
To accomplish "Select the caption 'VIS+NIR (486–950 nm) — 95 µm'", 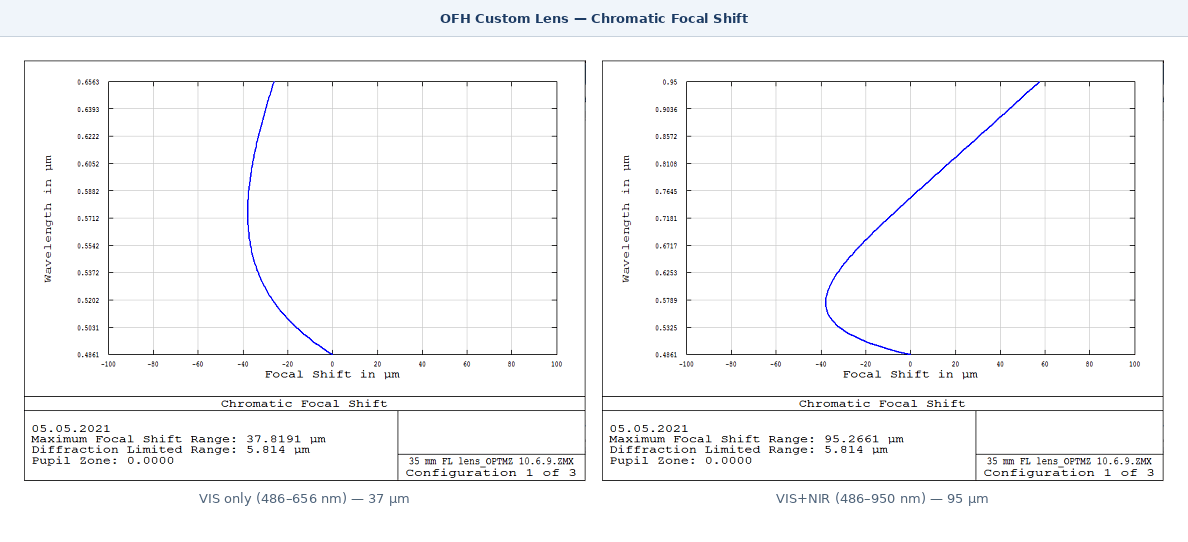I will [883, 499].
